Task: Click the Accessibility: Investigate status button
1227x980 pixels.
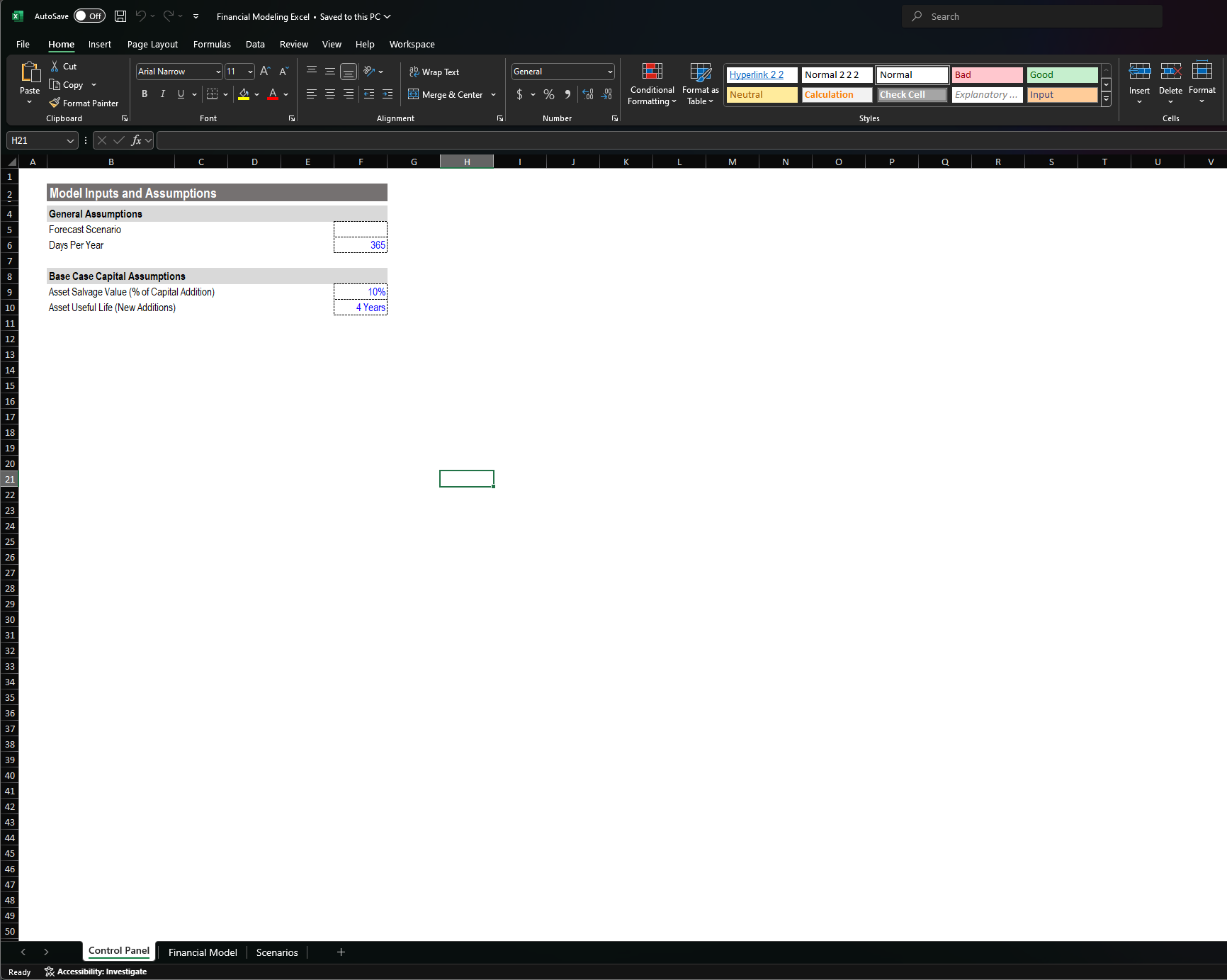Action: point(96,971)
